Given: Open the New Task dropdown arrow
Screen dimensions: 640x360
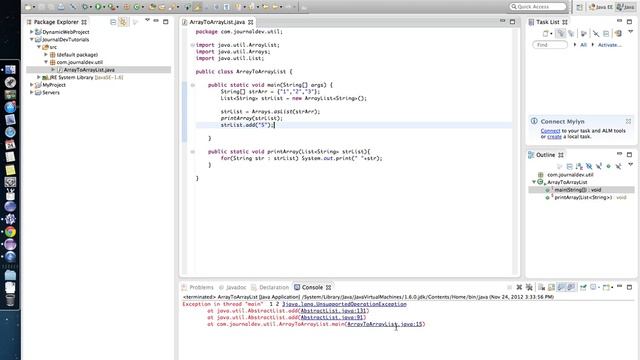Looking at the screenshot, I should (551, 33).
